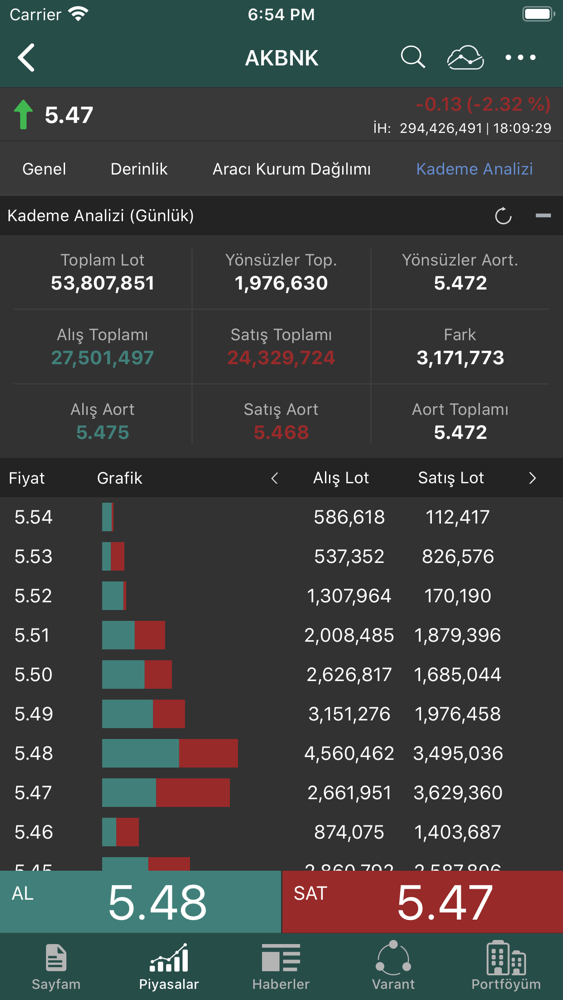Open the Genel tab

(x=44, y=169)
